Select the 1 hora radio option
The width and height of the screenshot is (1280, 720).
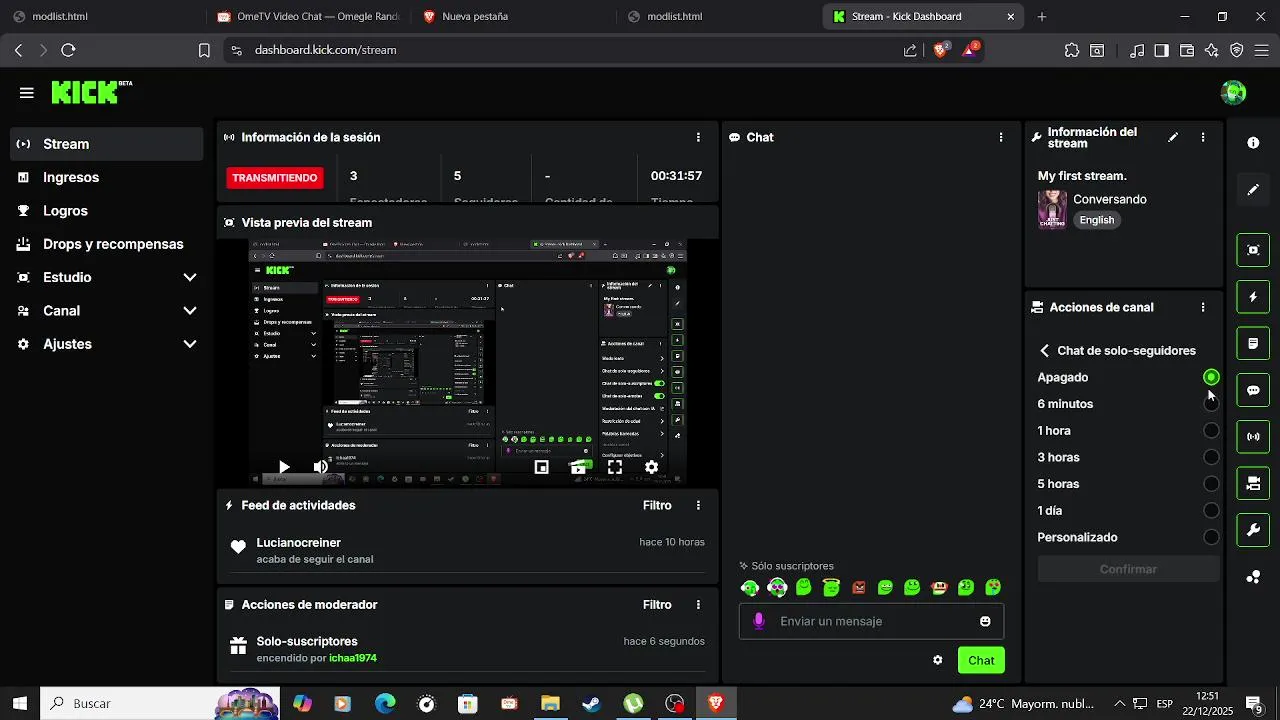tap(1211, 431)
